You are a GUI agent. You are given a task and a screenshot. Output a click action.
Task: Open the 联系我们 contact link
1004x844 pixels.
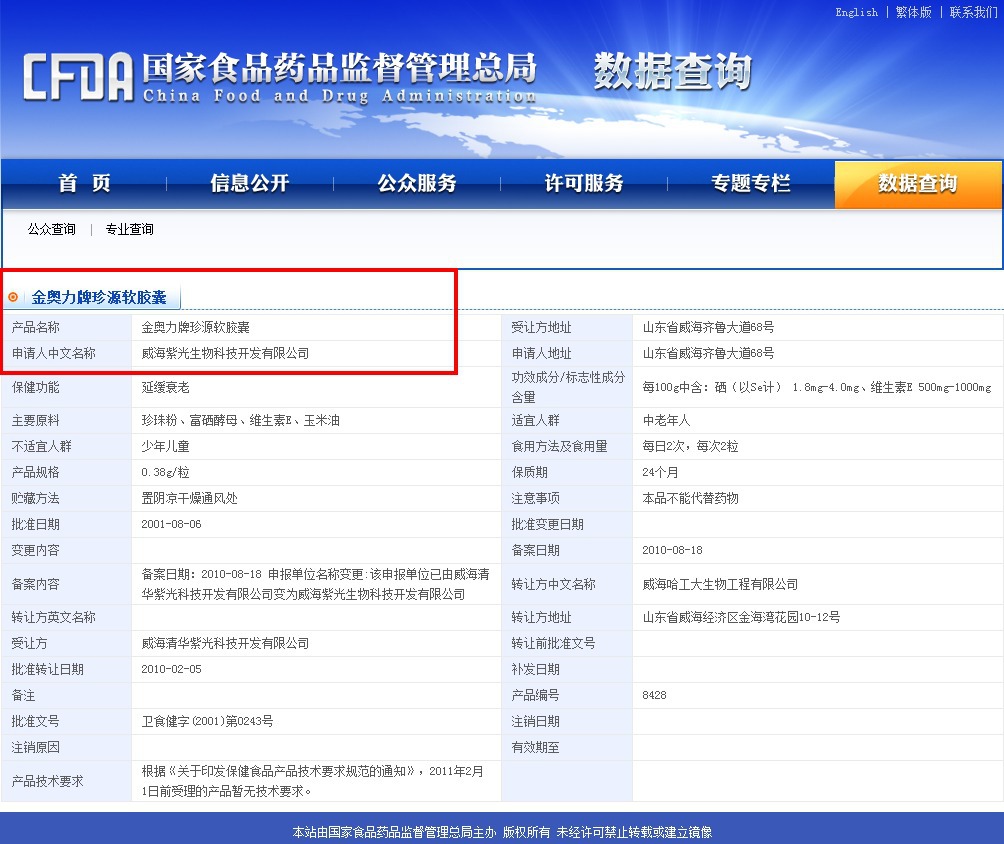pyautogui.click(x=973, y=12)
